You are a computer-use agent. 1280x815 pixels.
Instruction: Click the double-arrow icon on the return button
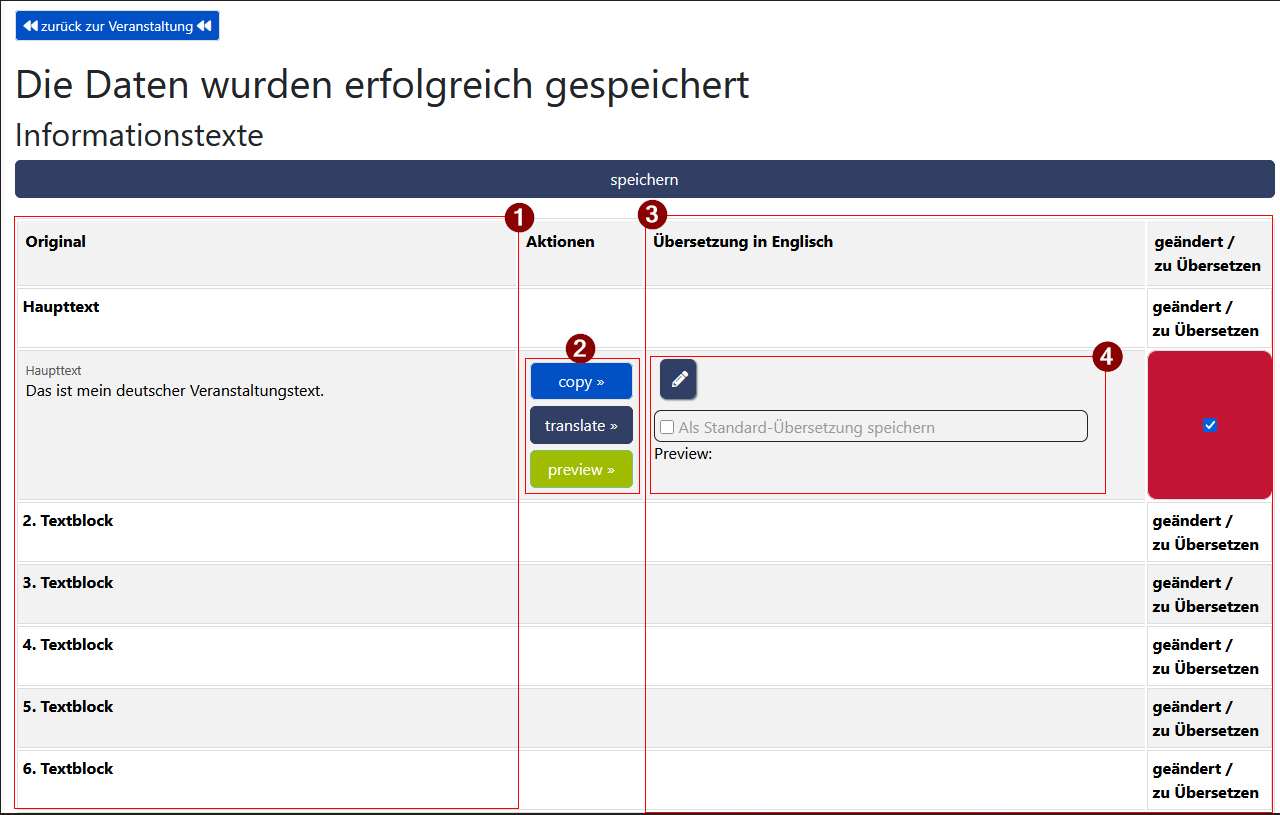click(31, 25)
